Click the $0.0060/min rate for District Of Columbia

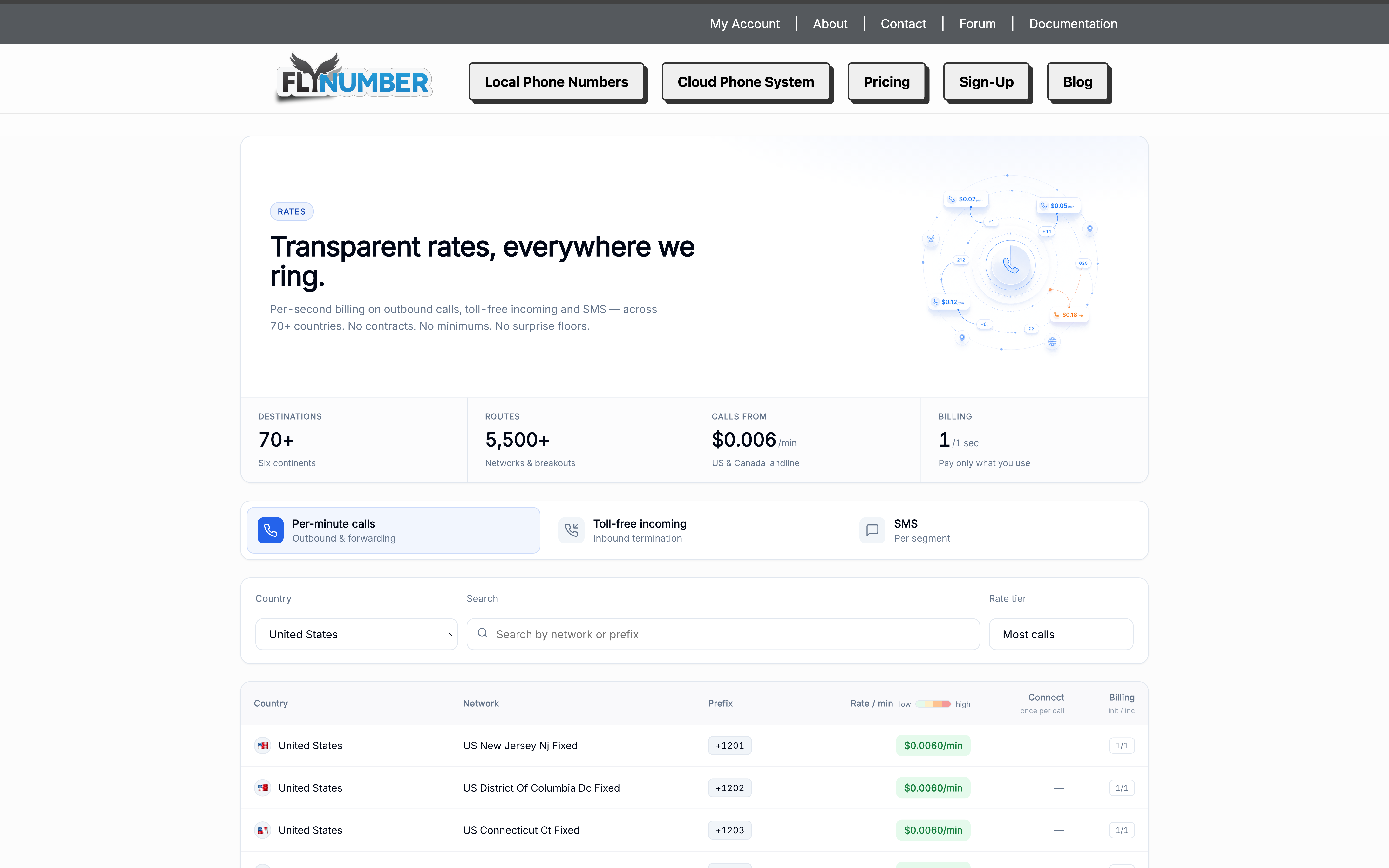point(933,788)
